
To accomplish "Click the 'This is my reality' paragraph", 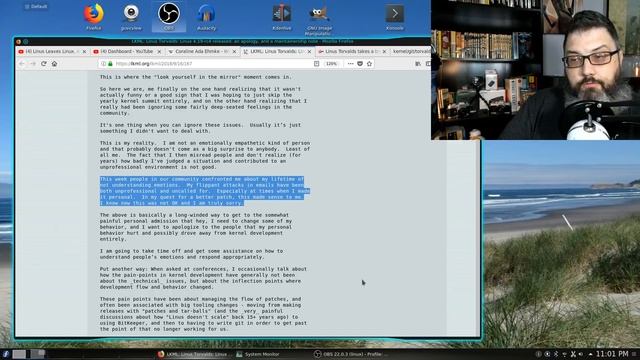I will tap(205, 155).
